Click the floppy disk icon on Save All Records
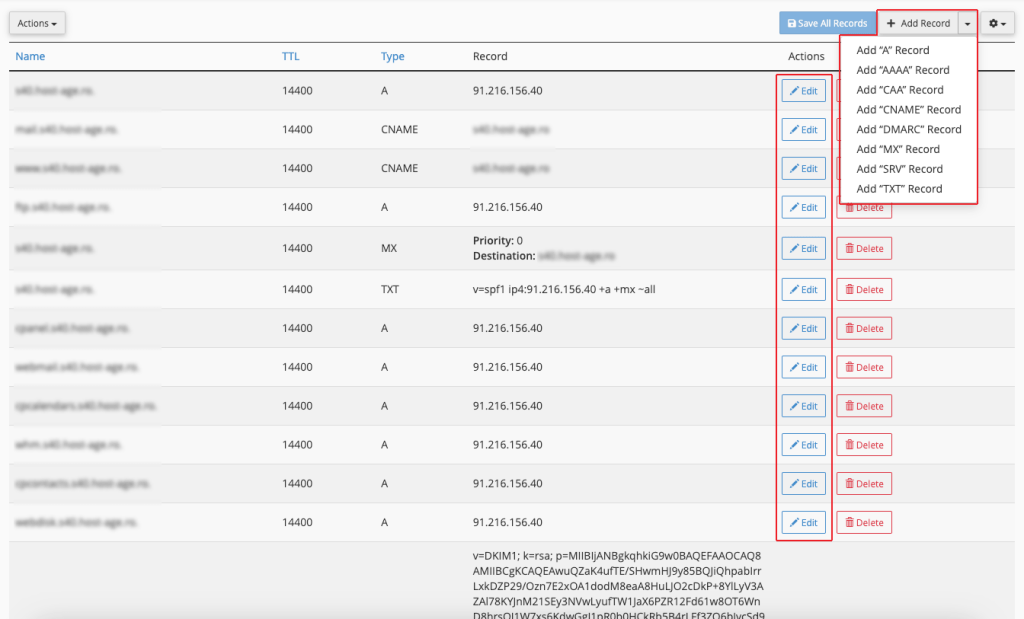The height and width of the screenshot is (619, 1024). tap(794, 22)
